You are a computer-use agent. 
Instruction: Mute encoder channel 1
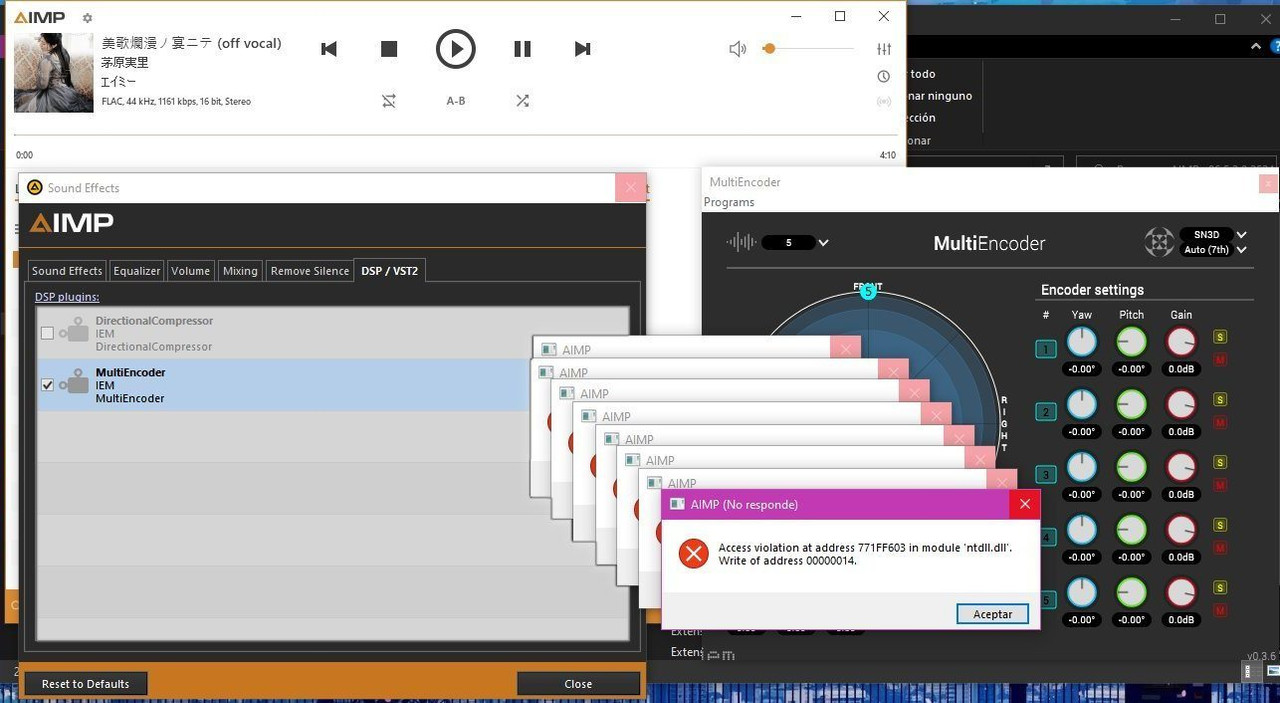[1220, 360]
